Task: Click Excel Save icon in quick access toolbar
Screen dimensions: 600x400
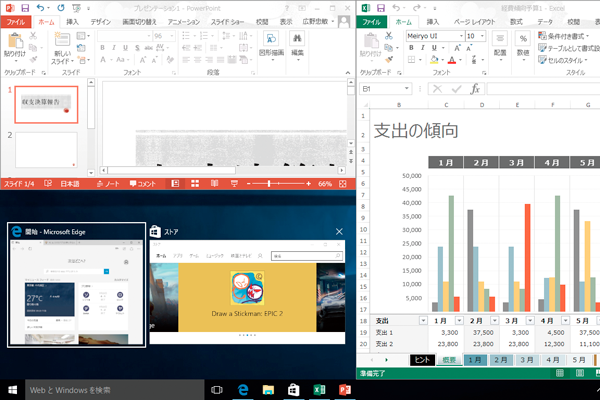Action: [381, 8]
